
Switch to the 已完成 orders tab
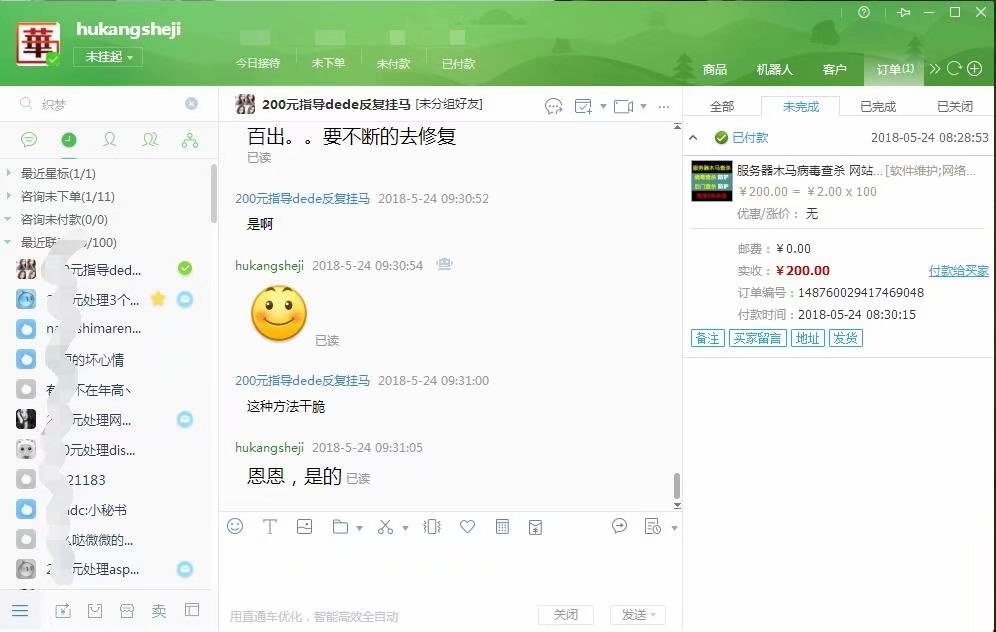tap(878, 106)
